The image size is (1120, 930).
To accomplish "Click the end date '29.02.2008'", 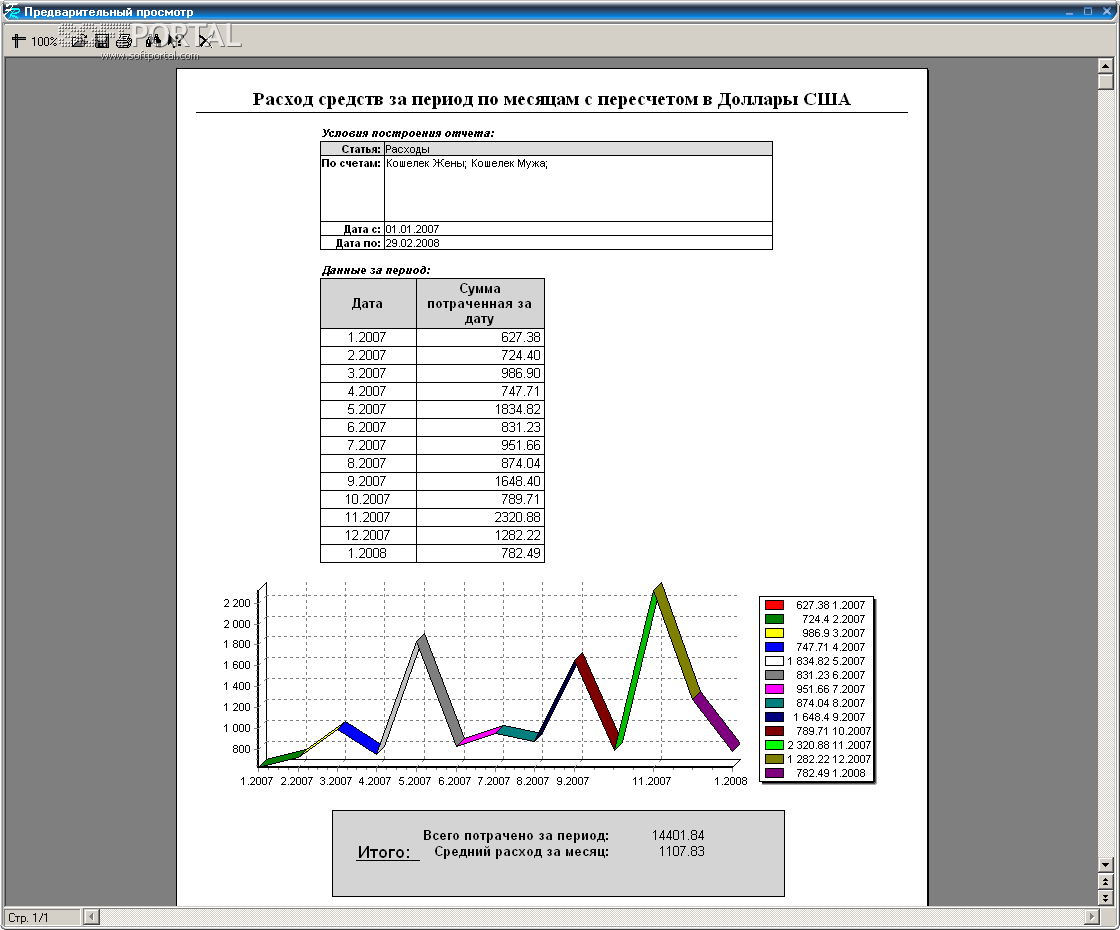I will pos(412,243).
